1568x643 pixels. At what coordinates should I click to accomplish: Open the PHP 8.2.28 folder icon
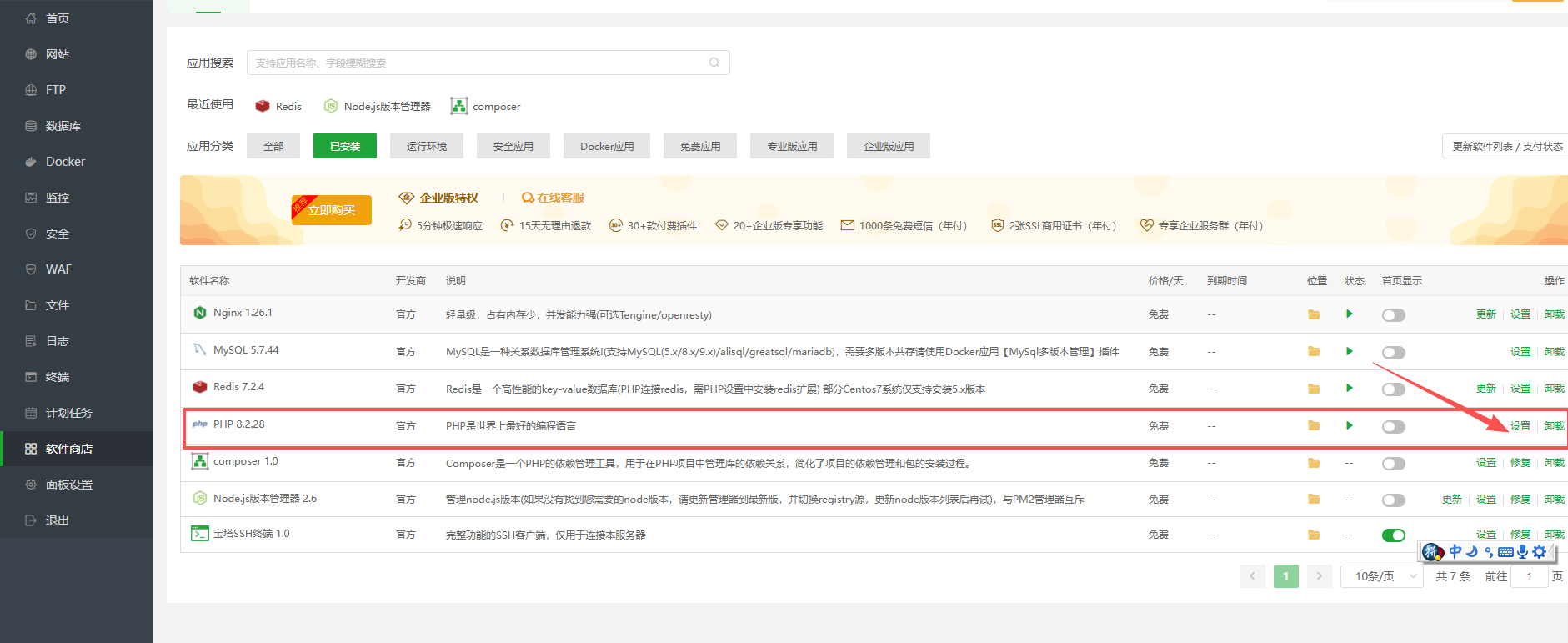1314,425
